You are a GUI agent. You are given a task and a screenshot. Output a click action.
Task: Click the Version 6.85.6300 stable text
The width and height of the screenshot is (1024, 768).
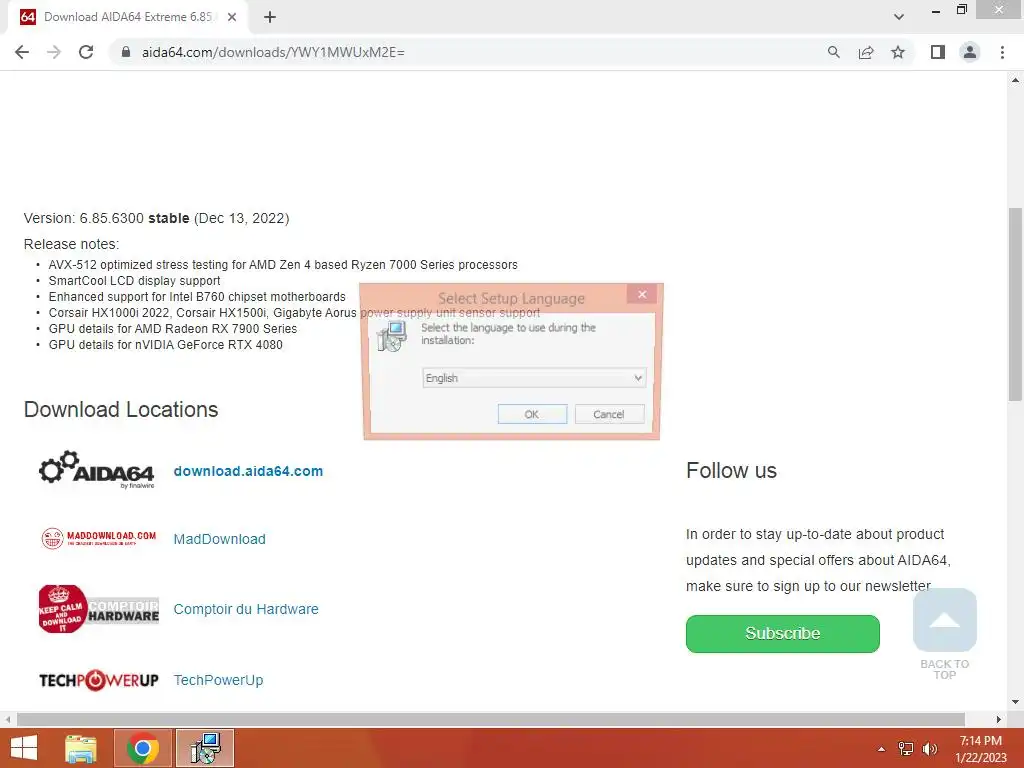[156, 218]
